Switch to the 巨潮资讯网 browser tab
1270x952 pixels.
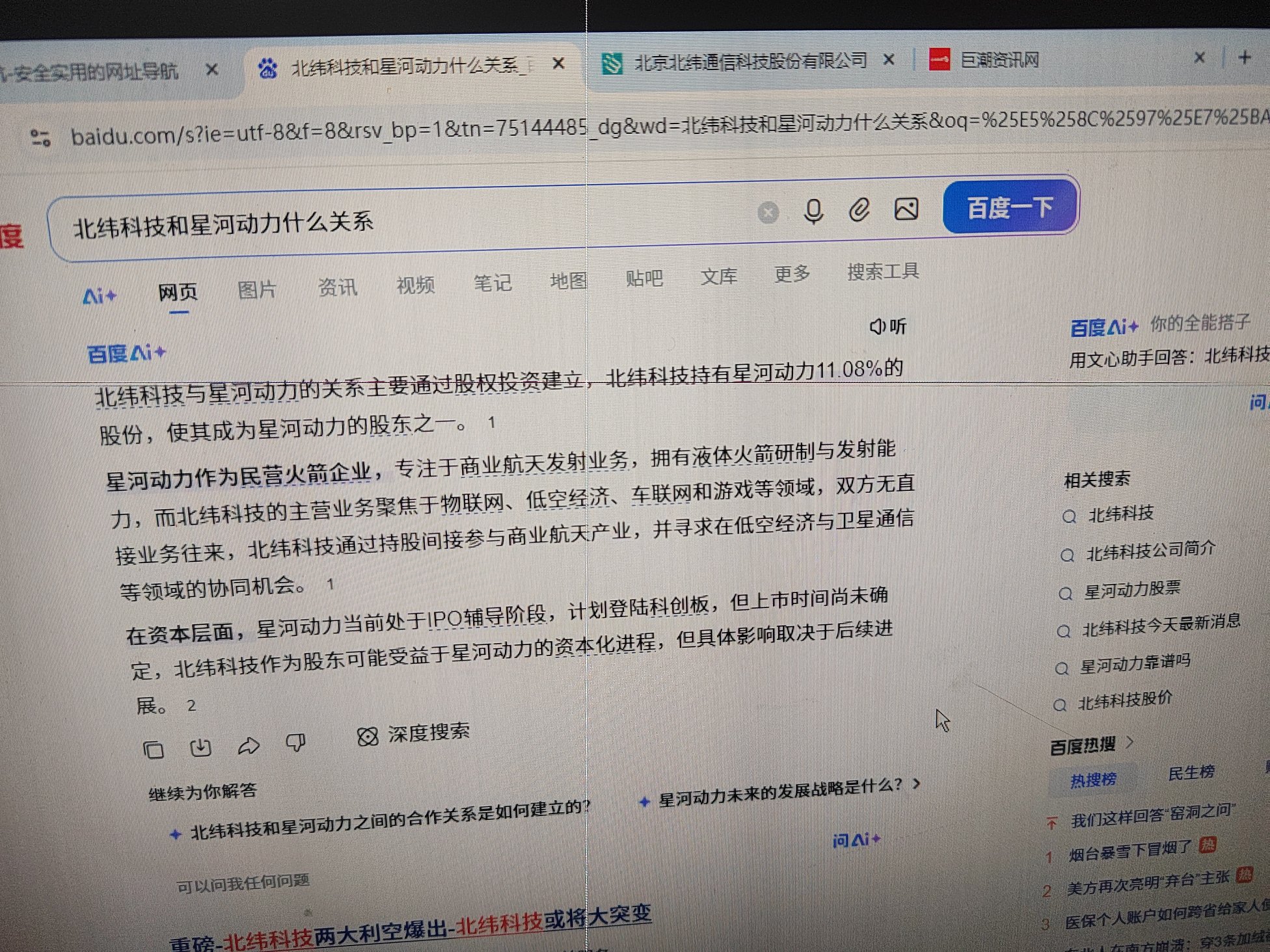pyautogui.click(x=999, y=60)
